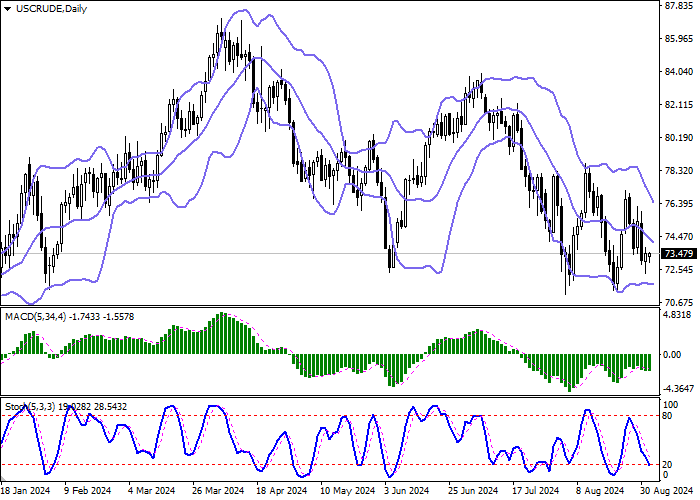Click the stochastic 100 level label

click(671, 405)
